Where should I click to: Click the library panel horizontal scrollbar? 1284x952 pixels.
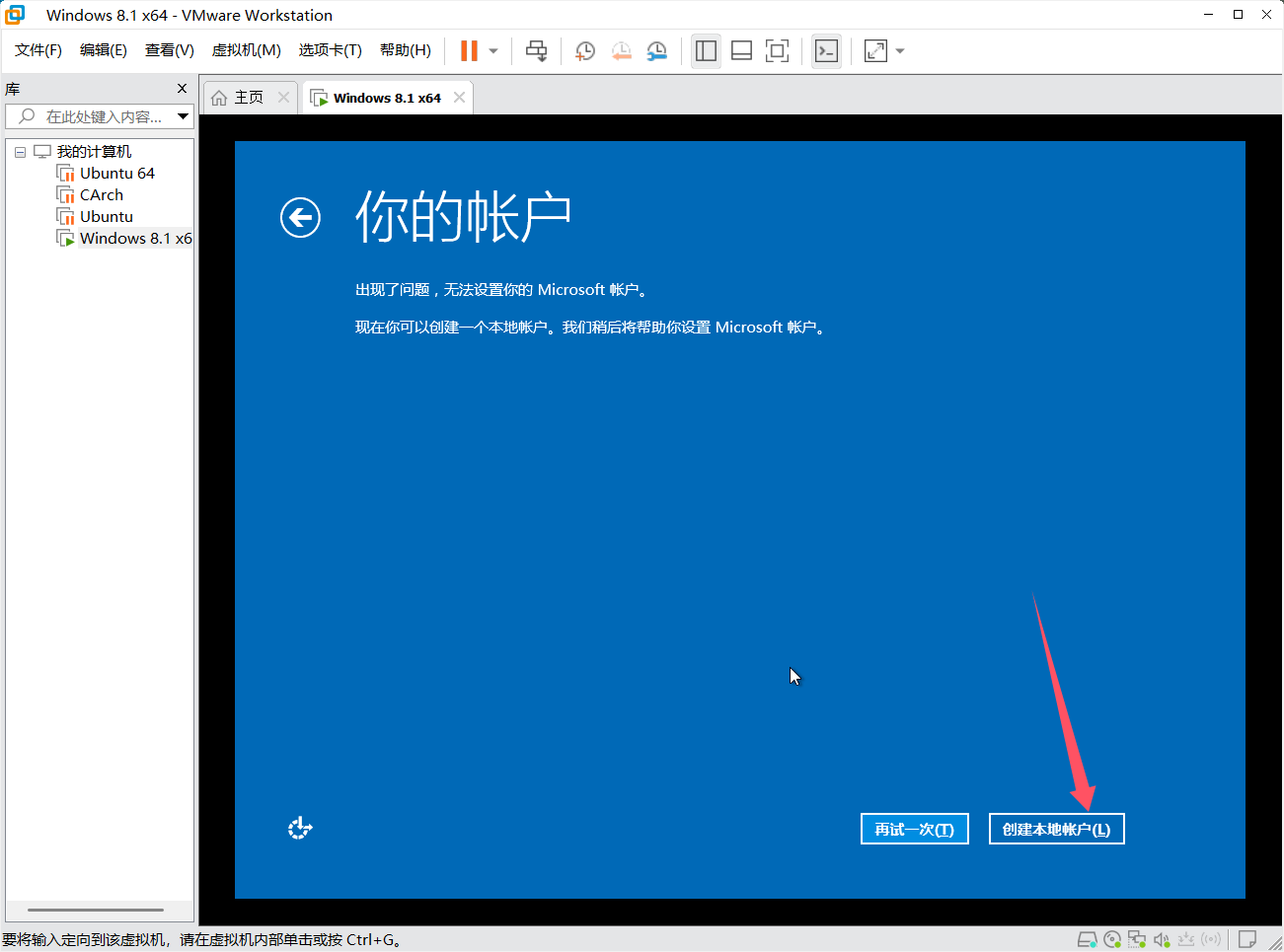pos(96,910)
